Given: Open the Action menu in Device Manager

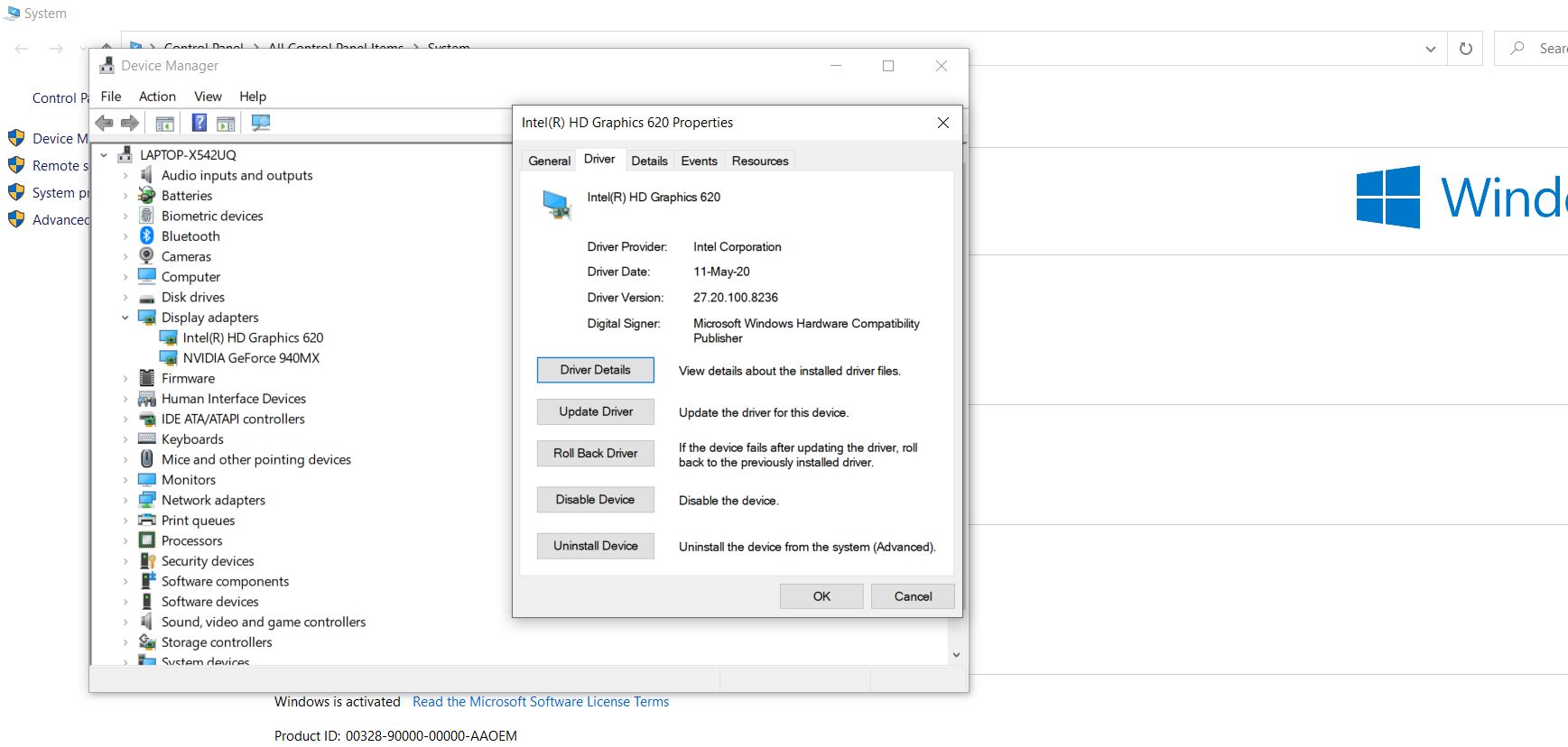Looking at the screenshot, I should [157, 97].
